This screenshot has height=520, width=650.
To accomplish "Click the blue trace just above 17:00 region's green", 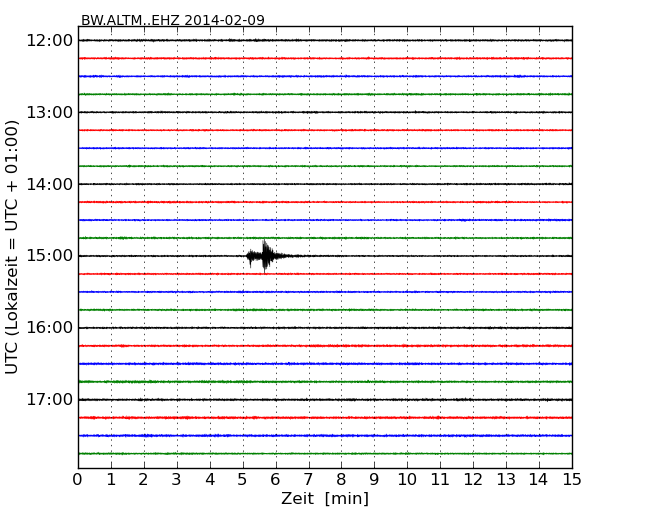I will point(325,364).
